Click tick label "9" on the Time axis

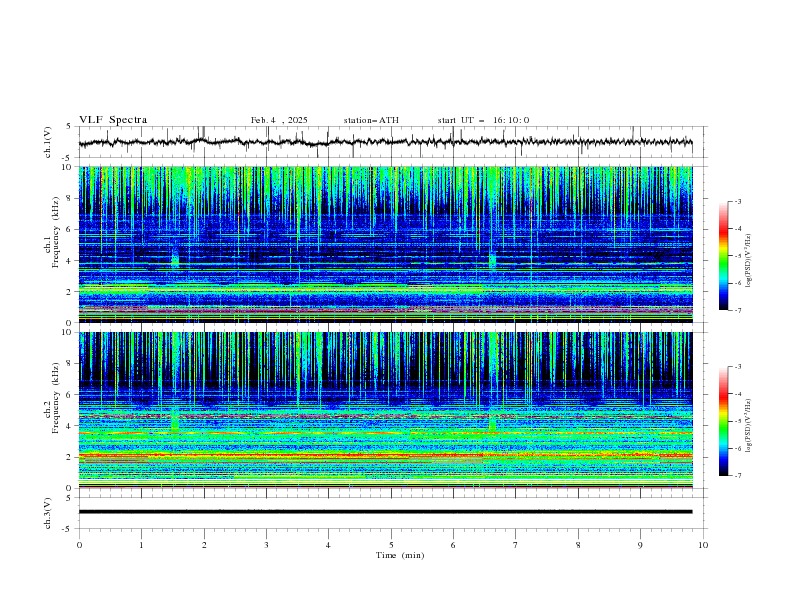(x=640, y=545)
